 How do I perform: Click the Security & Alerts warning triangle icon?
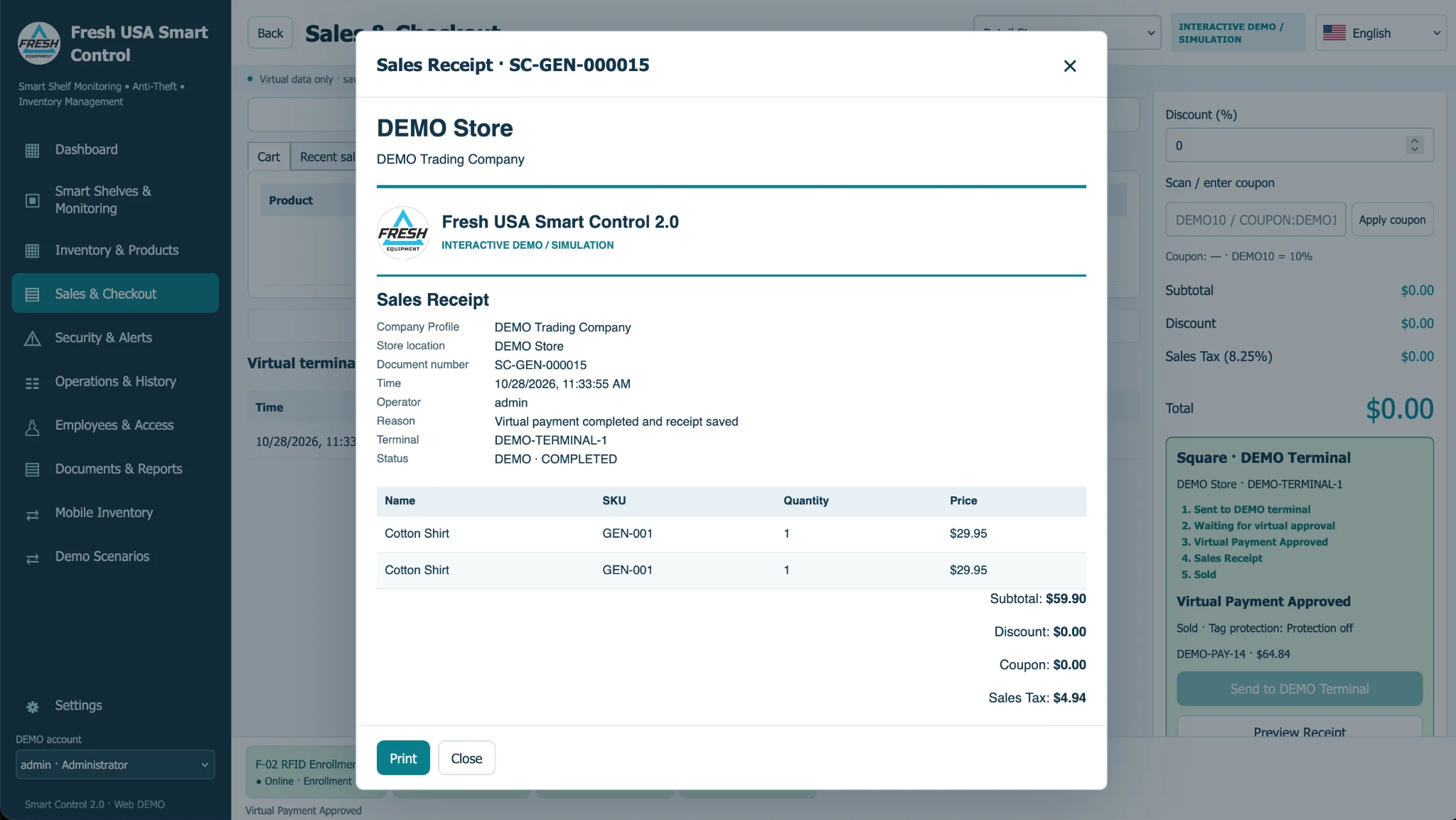point(32,339)
